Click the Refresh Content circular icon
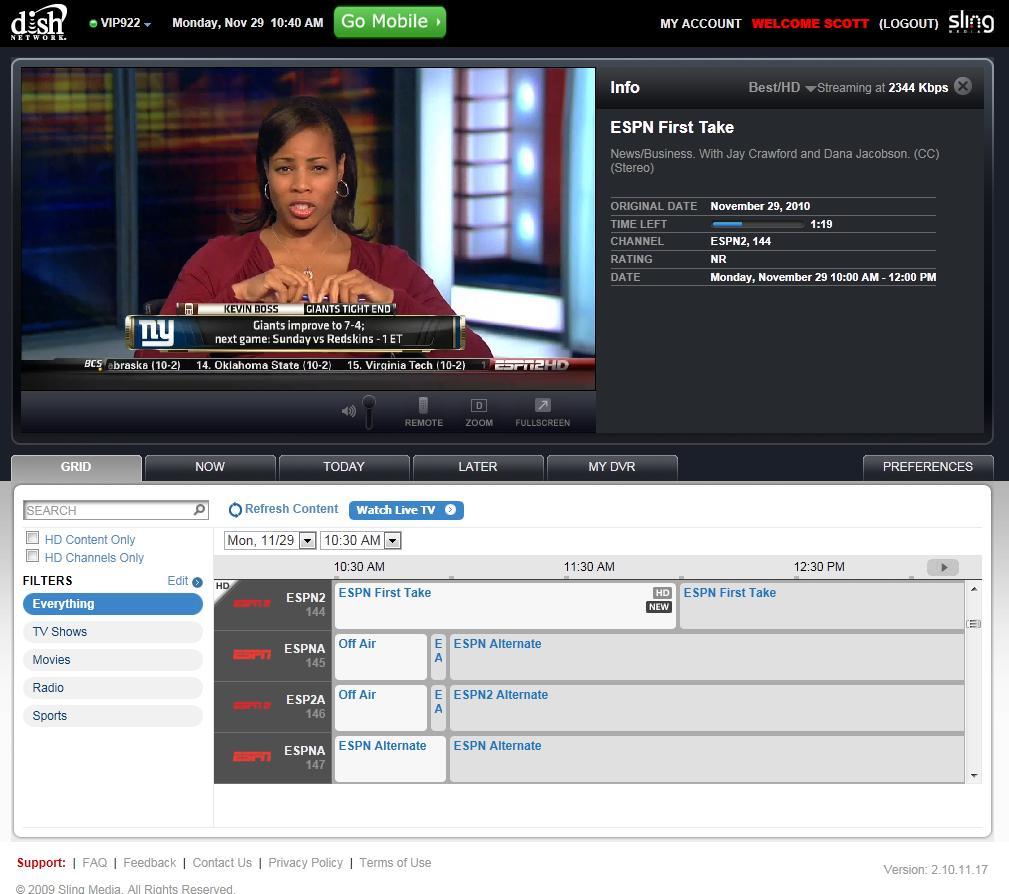 tap(235, 510)
